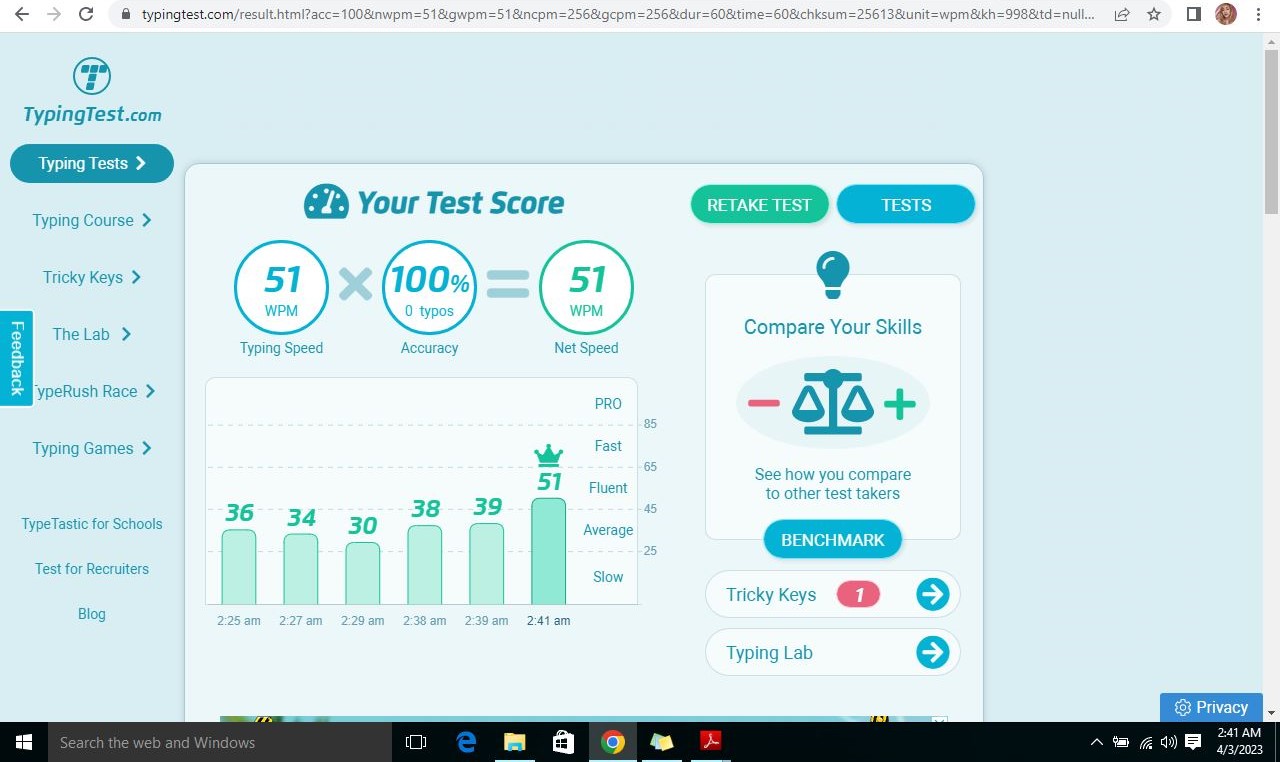This screenshot has width=1280, height=762.
Task: Click the Typing Speed 51 WPM circle
Action: coord(281,287)
